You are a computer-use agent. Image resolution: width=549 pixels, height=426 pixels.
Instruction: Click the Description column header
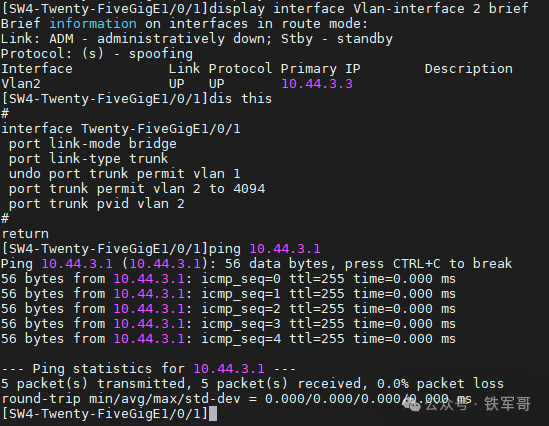pyautogui.click(x=468, y=69)
